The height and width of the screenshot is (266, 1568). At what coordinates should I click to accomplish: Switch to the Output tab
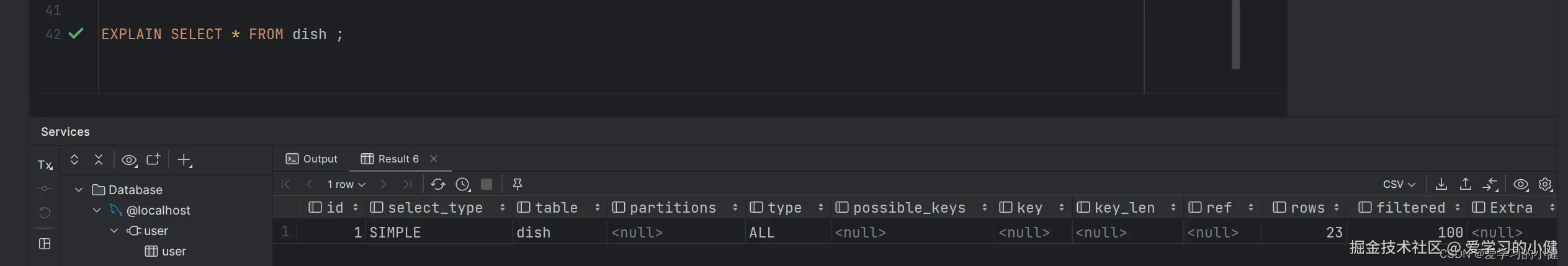[x=311, y=159]
